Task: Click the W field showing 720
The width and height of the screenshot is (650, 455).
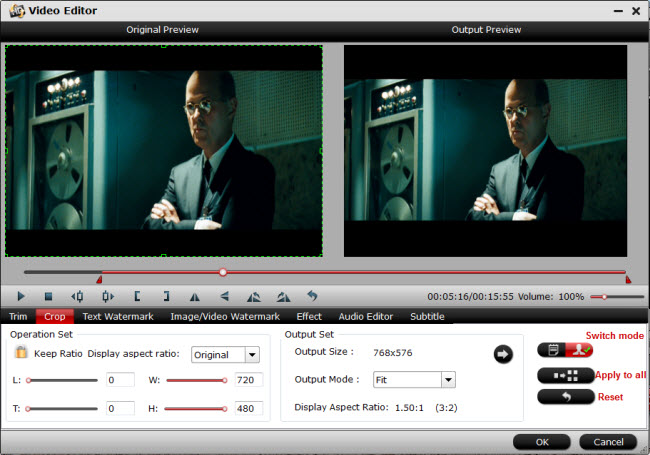Action: pyautogui.click(x=249, y=380)
